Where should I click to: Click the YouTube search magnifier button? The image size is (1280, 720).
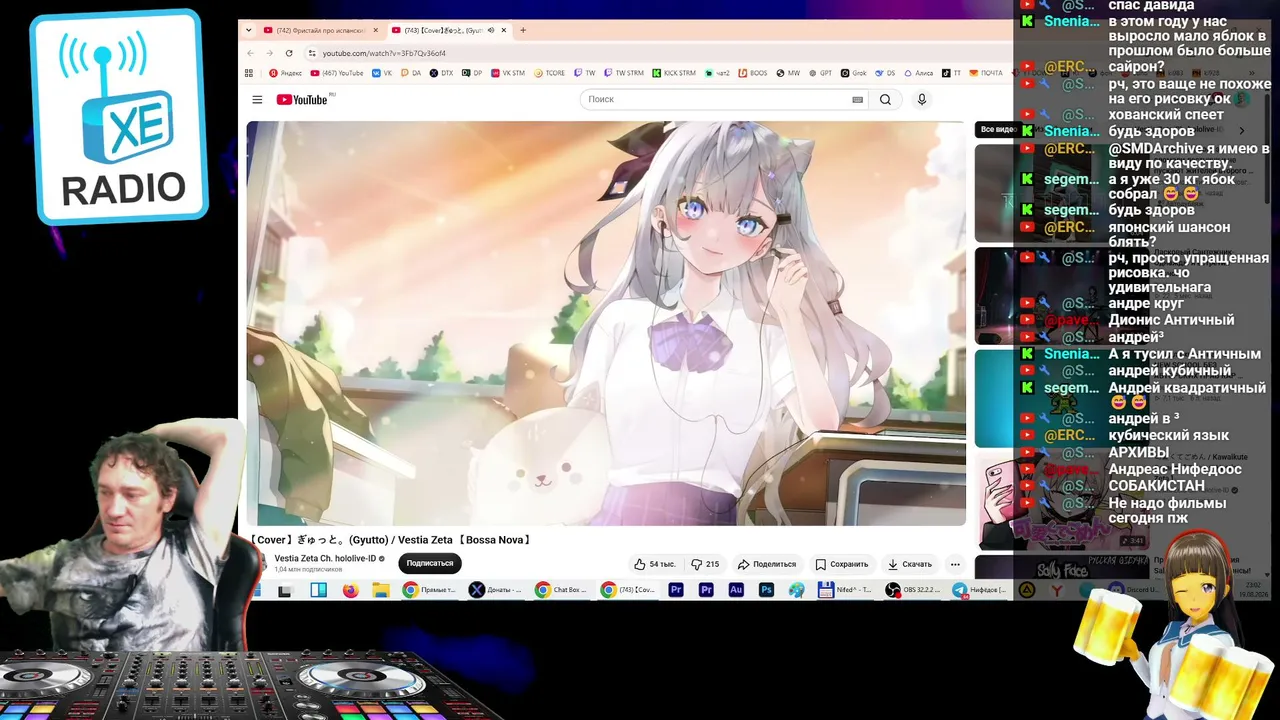click(x=885, y=99)
